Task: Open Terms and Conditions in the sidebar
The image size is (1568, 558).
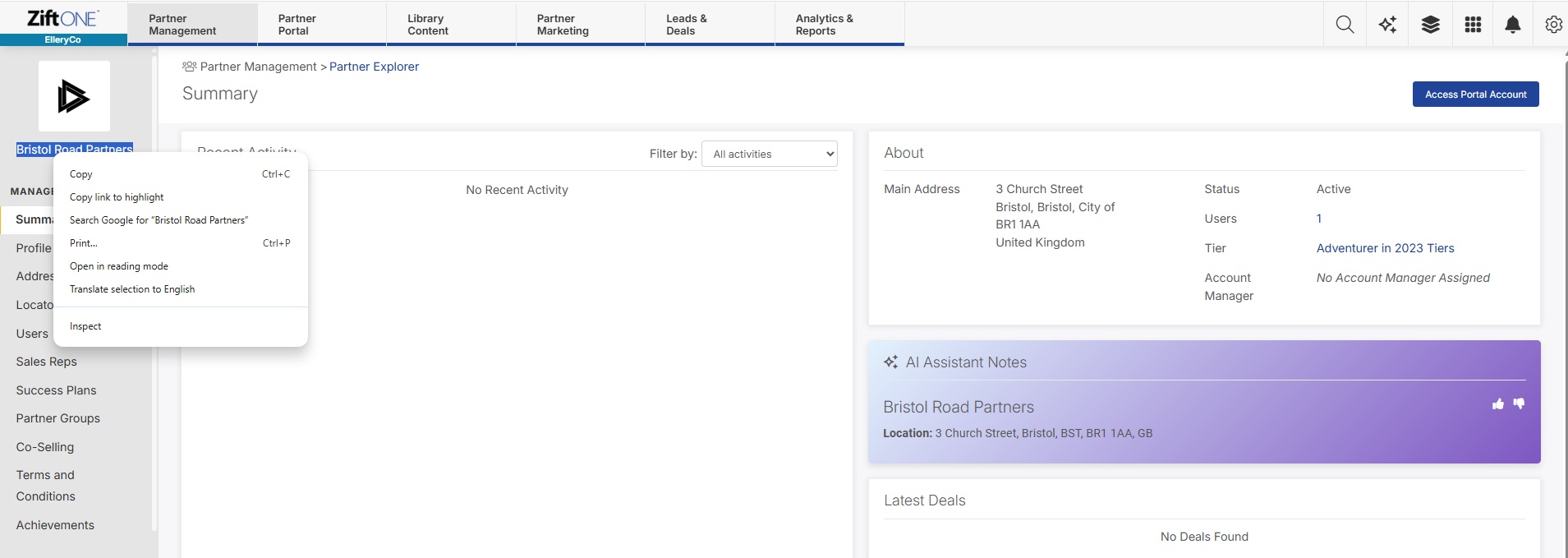Action: point(45,486)
